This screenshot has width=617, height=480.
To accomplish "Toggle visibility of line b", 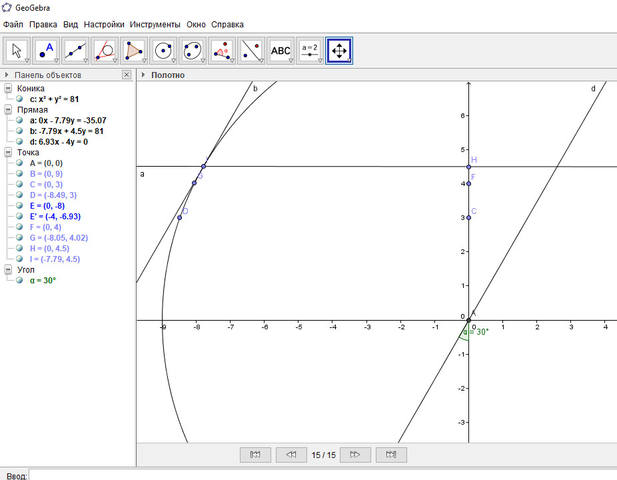I will pos(19,131).
